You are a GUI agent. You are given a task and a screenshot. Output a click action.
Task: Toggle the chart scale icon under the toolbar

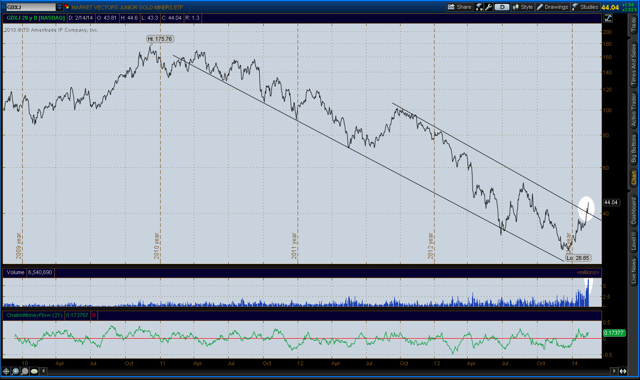608,18
